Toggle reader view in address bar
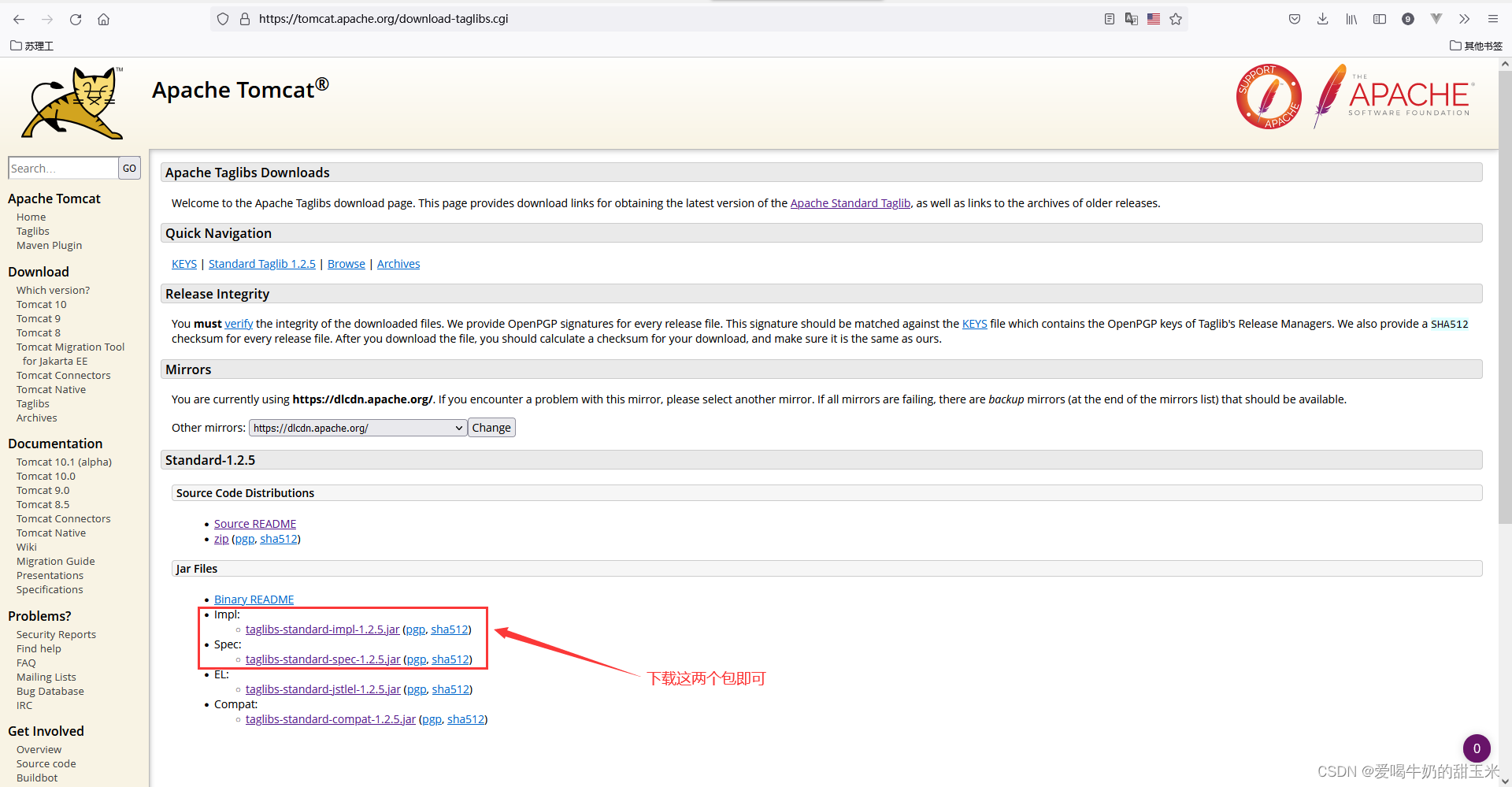The image size is (1512, 787). pos(1110,19)
